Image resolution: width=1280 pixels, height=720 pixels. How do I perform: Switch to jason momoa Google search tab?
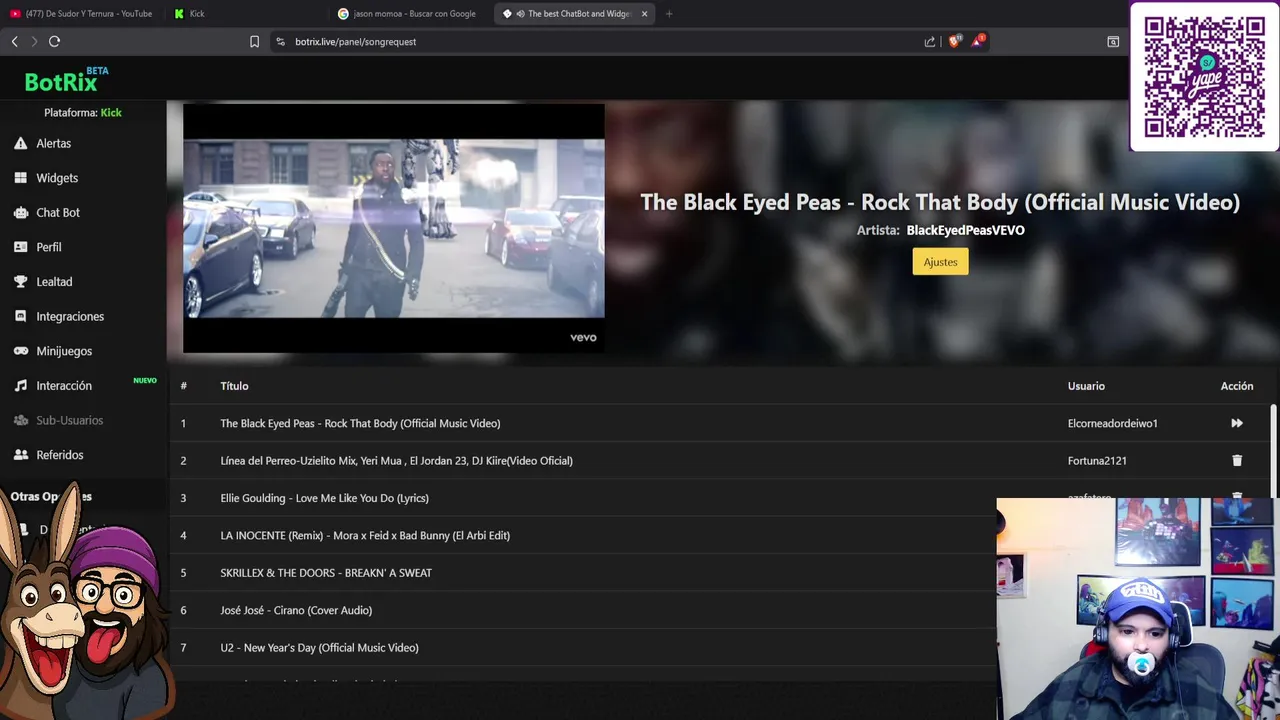coord(409,14)
